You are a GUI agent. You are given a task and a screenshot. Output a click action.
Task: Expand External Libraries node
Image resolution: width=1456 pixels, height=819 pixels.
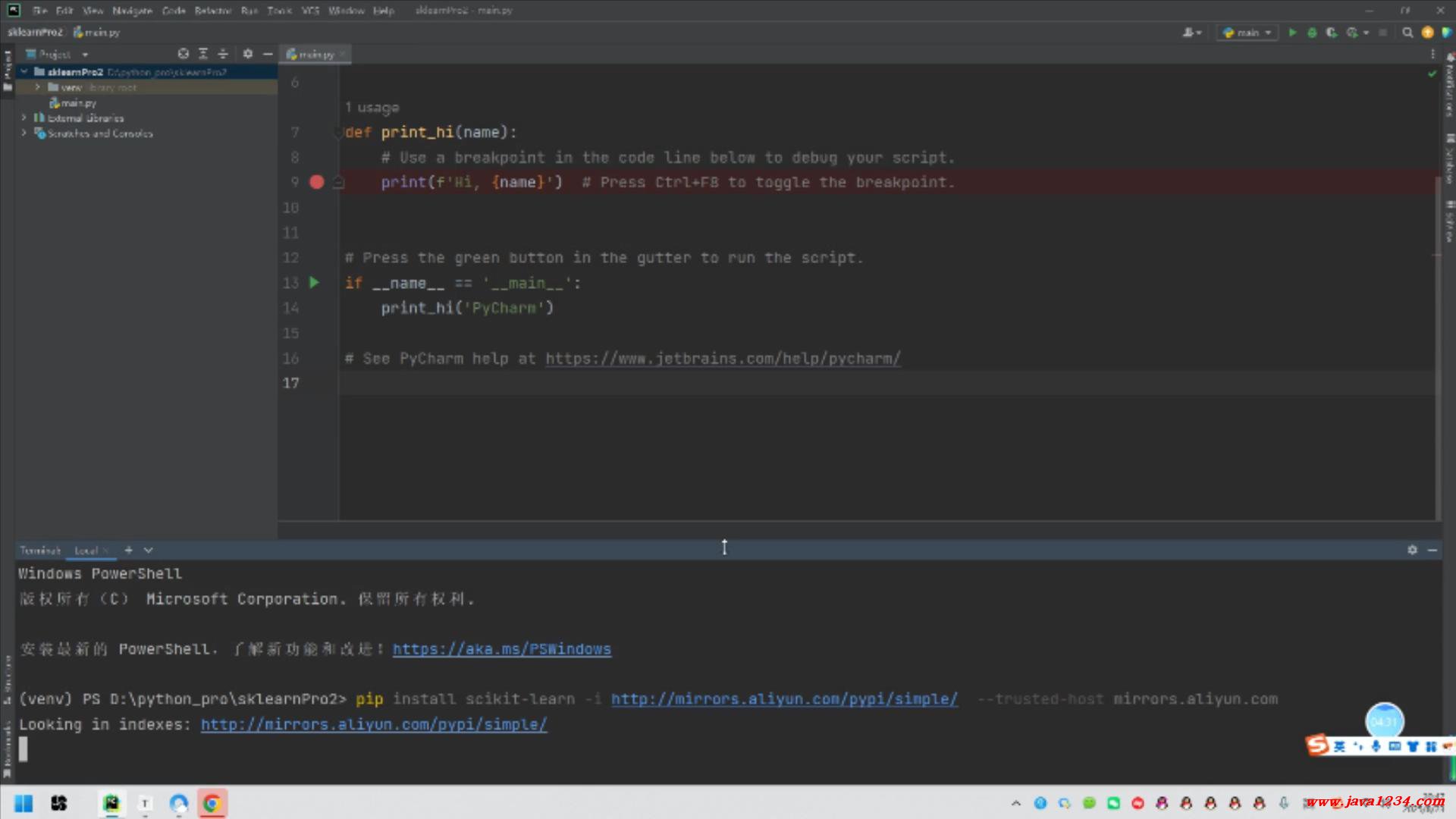tap(24, 118)
